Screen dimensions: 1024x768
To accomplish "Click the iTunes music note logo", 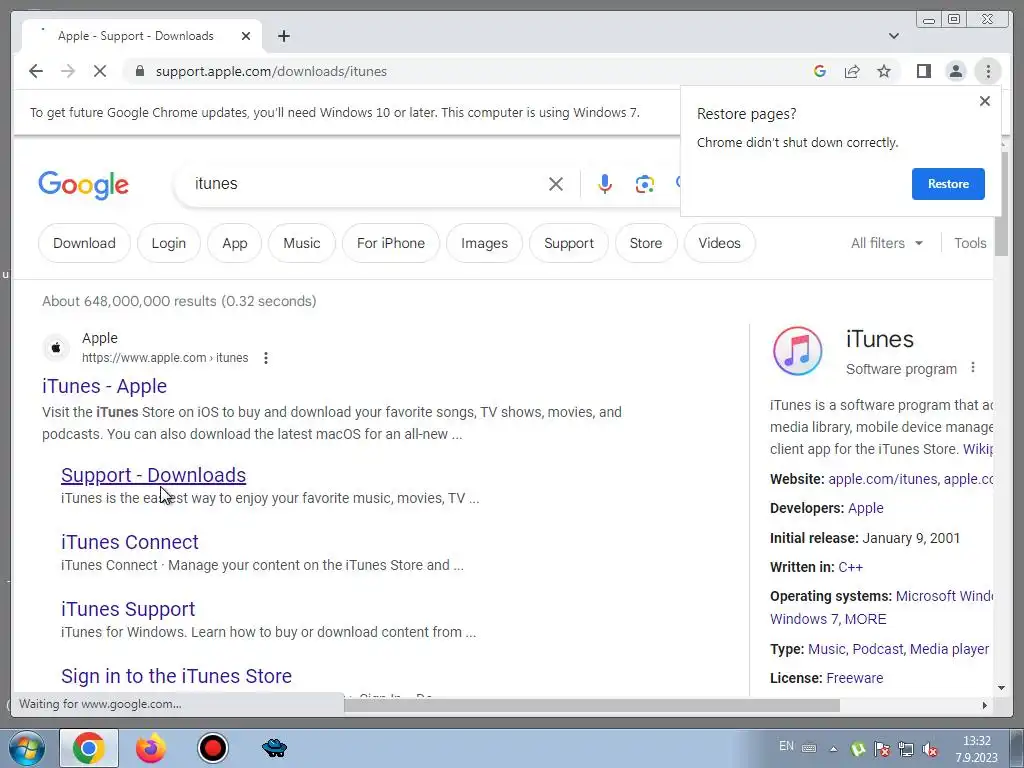I will [x=797, y=351].
